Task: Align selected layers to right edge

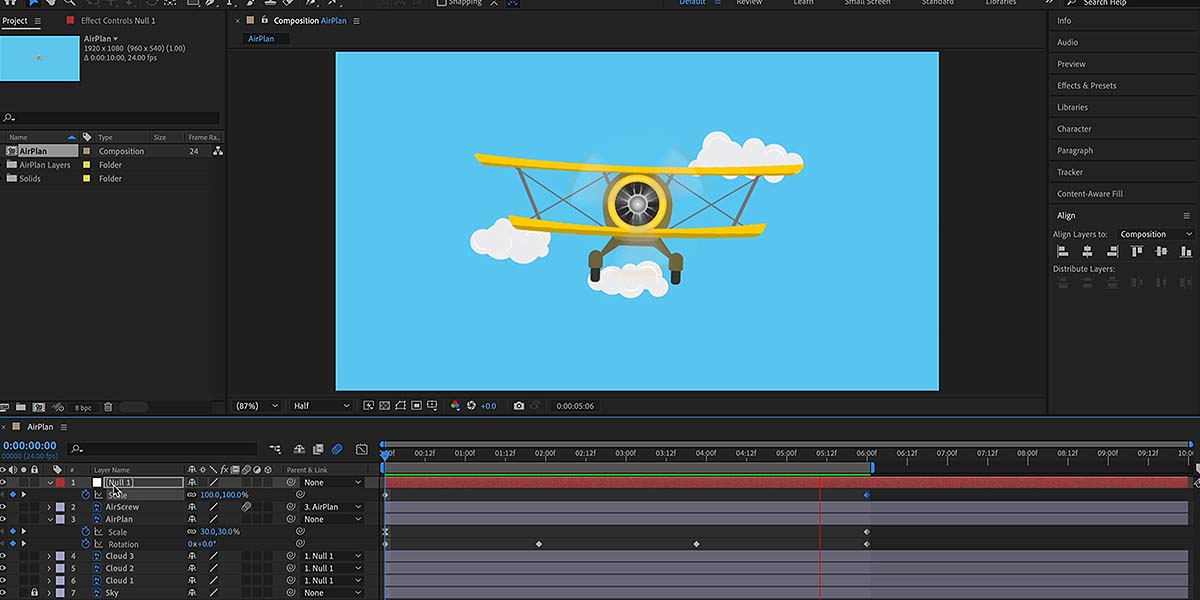Action: (x=1112, y=252)
